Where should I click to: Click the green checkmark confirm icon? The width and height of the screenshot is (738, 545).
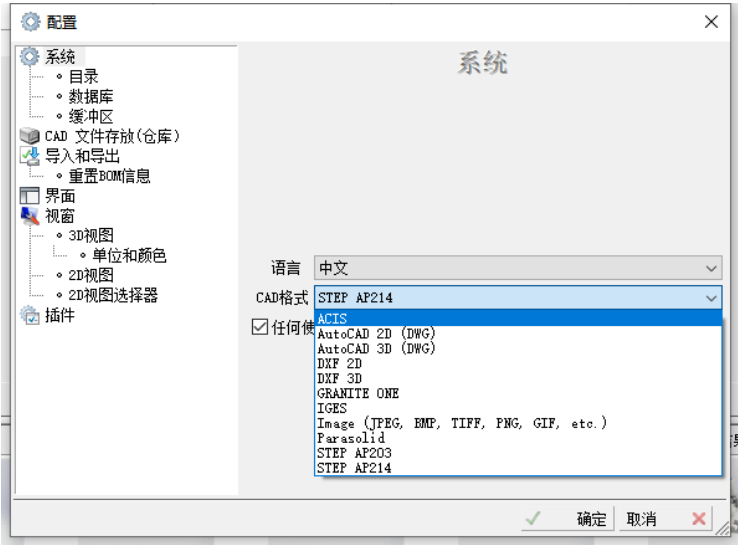[534, 519]
